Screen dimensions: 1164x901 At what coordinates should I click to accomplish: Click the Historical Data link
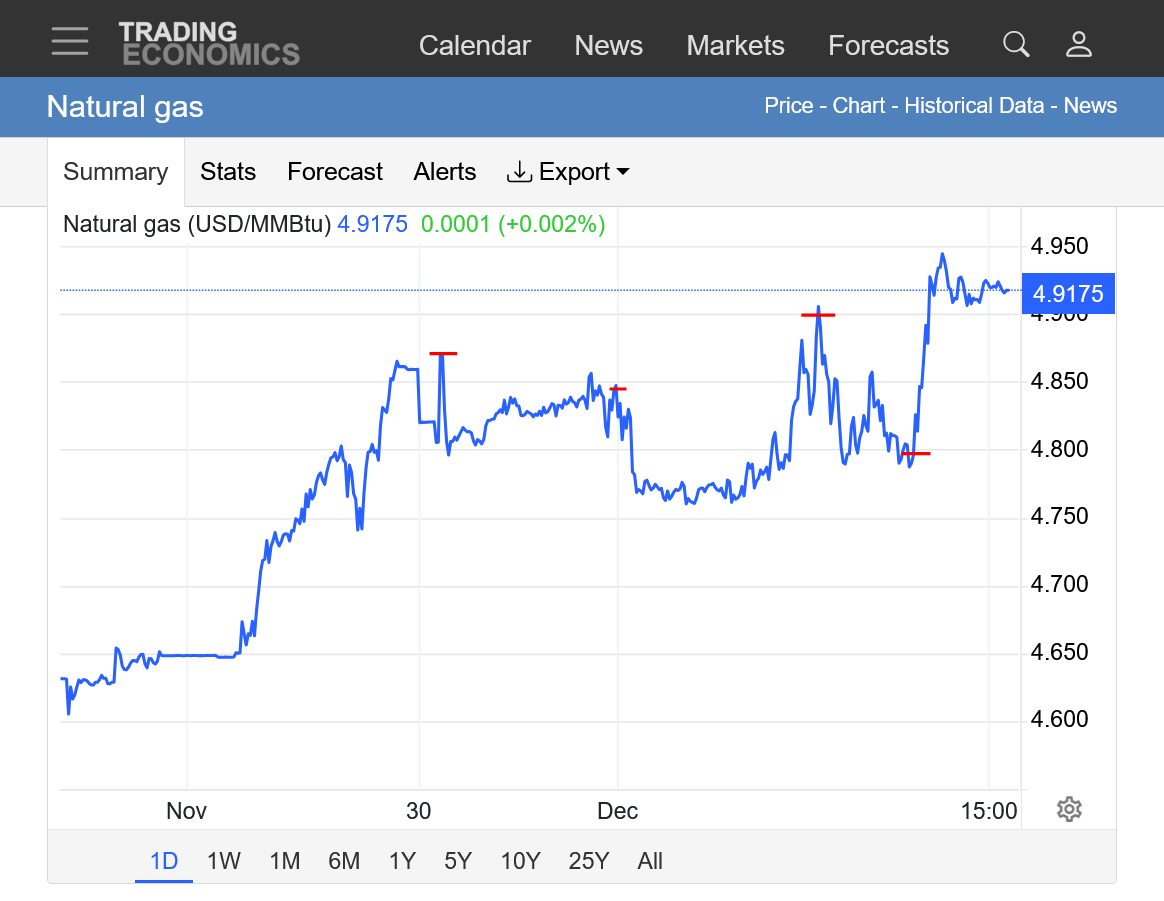[974, 106]
